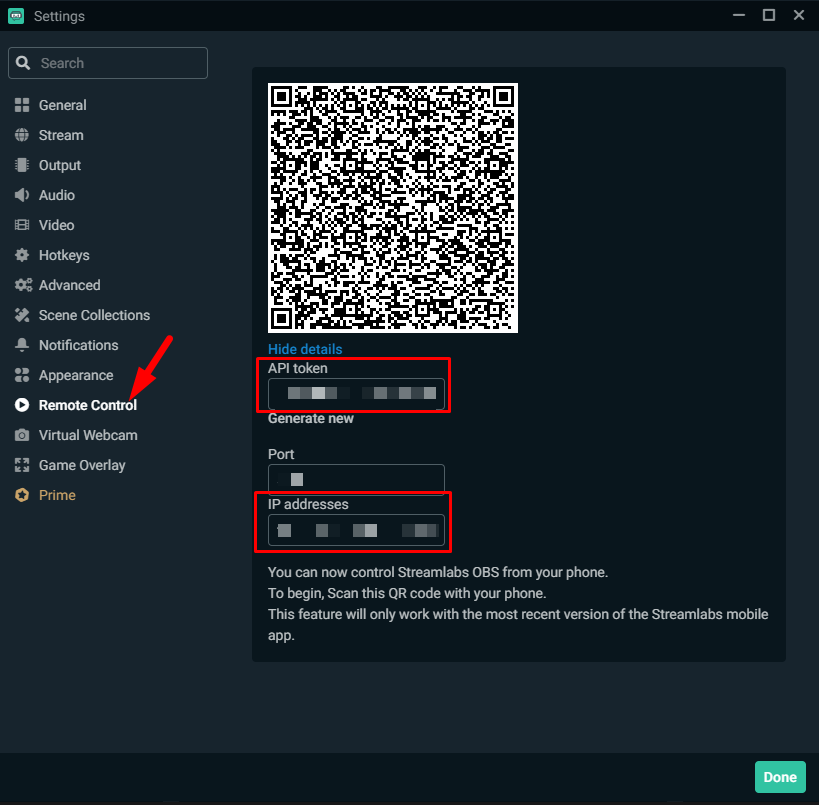Click the Appearance palette icon
819x805 pixels.
pos(22,376)
